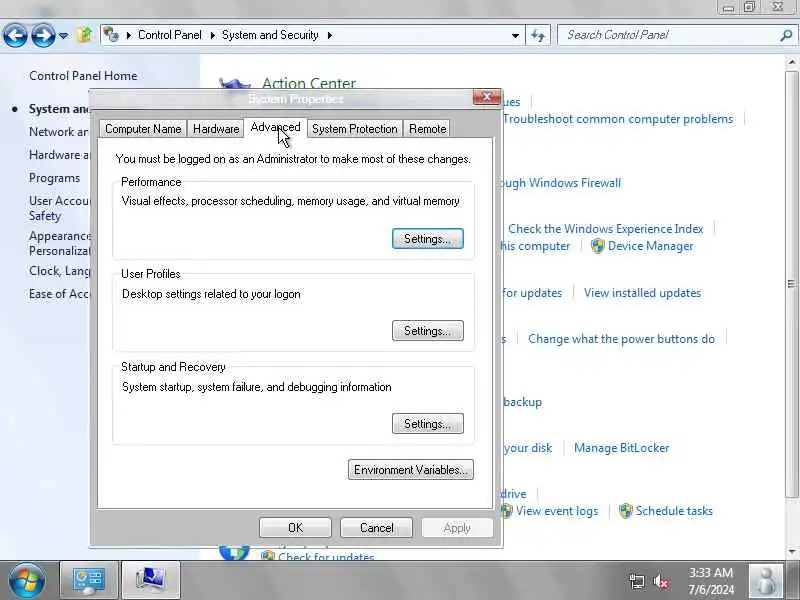The width and height of the screenshot is (800, 600).
Task: Switch to the Computer Name tab
Action: [x=143, y=129]
